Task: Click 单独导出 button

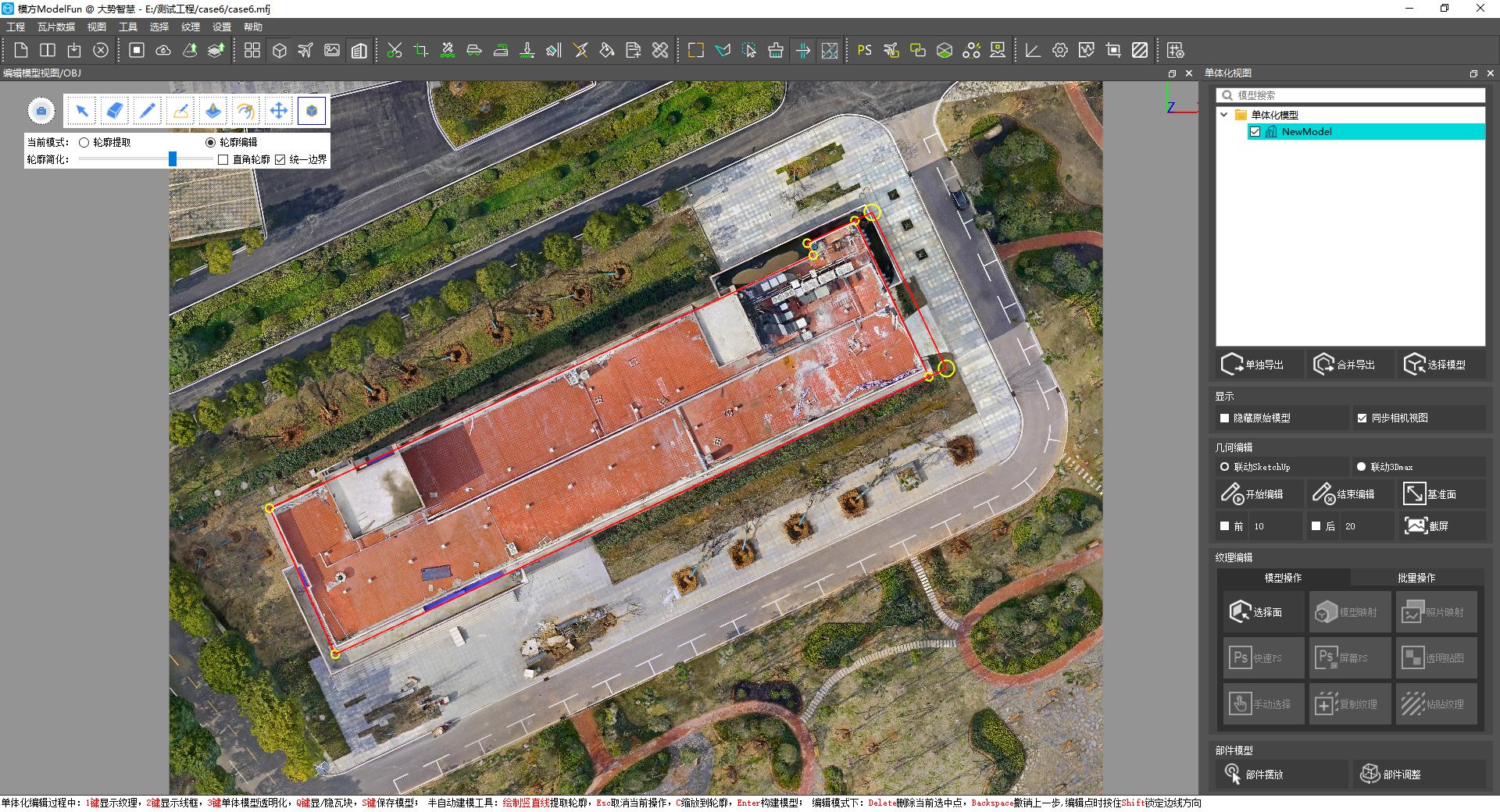Action: click(x=1260, y=365)
